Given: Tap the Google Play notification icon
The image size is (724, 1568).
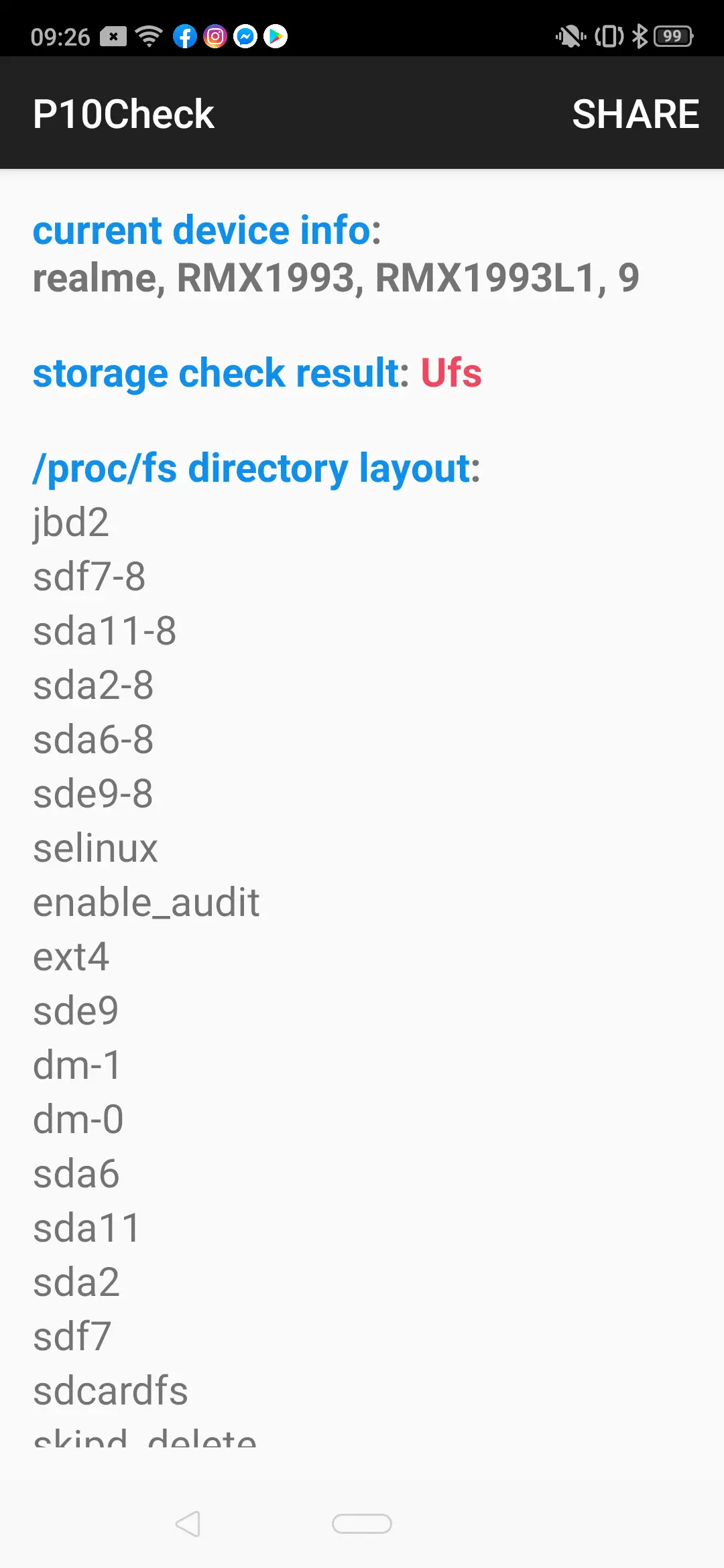Looking at the screenshot, I should [276, 36].
